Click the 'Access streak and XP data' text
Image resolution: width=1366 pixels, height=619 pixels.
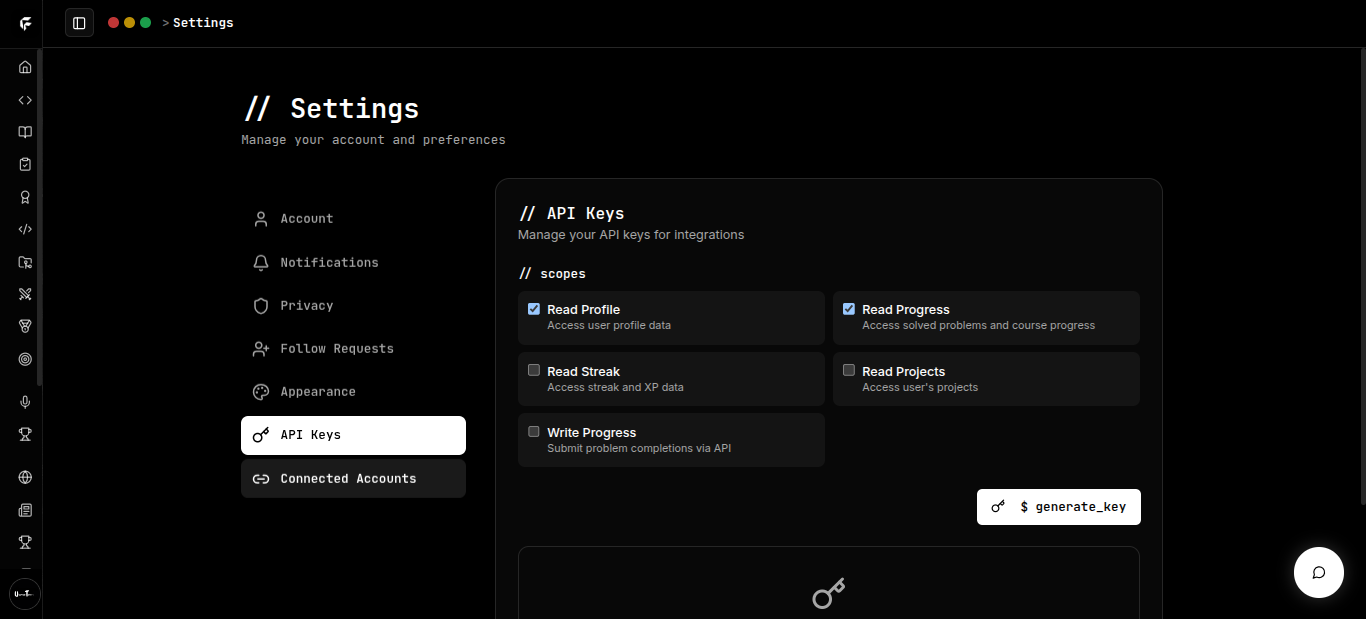615,387
